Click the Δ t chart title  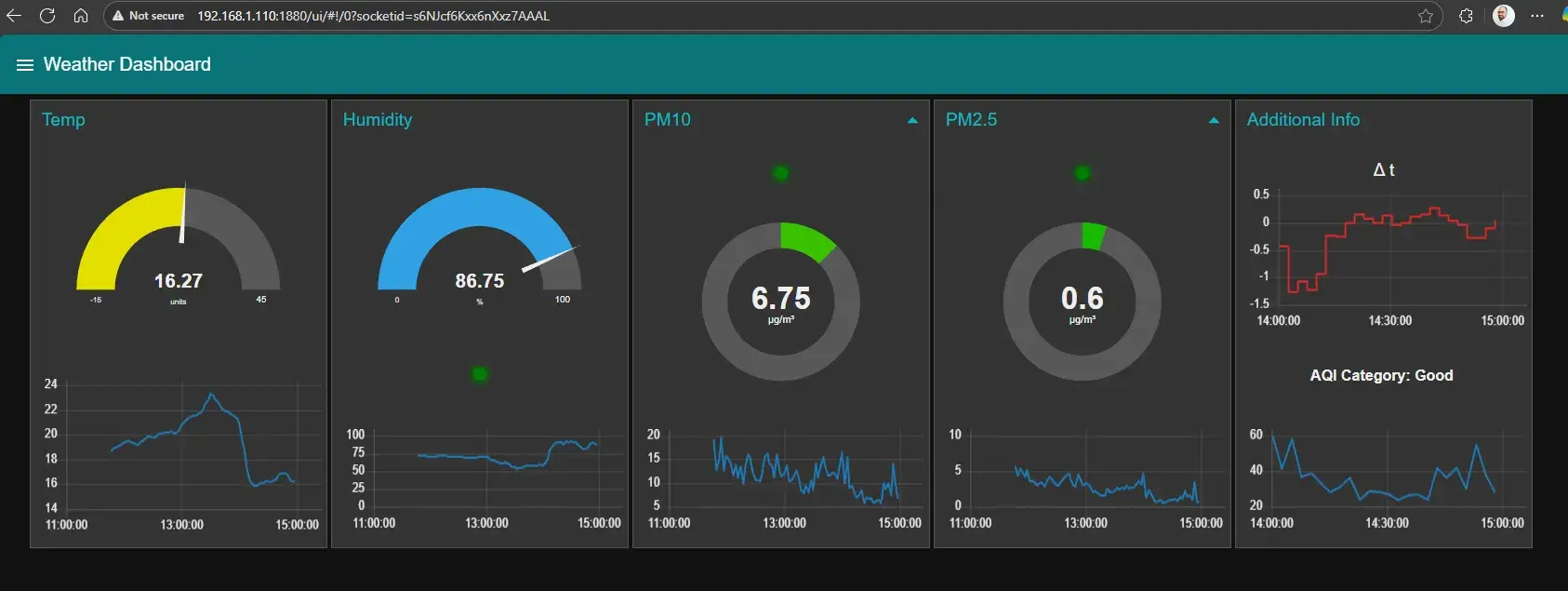1384,169
